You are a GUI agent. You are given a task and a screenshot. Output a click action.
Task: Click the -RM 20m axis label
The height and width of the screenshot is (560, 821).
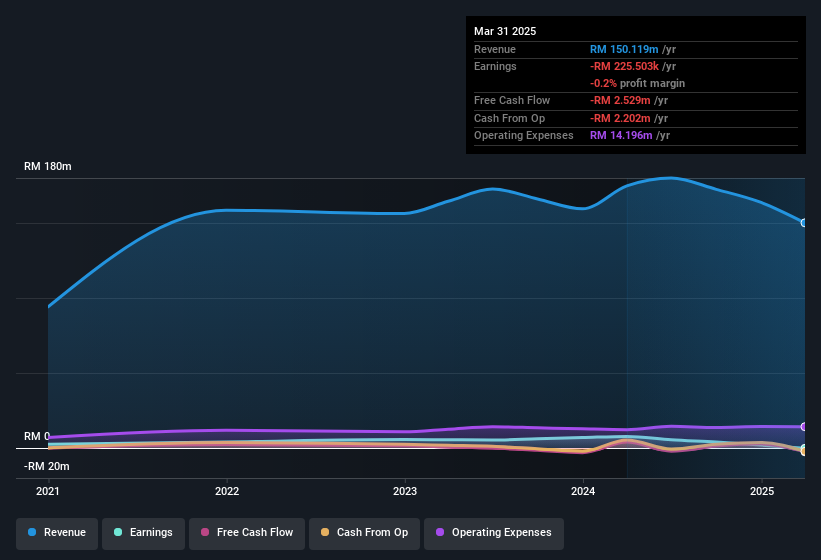coord(47,466)
